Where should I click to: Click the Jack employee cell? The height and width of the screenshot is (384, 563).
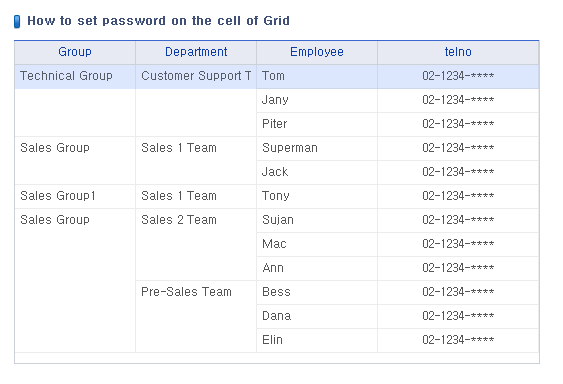tap(317, 172)
